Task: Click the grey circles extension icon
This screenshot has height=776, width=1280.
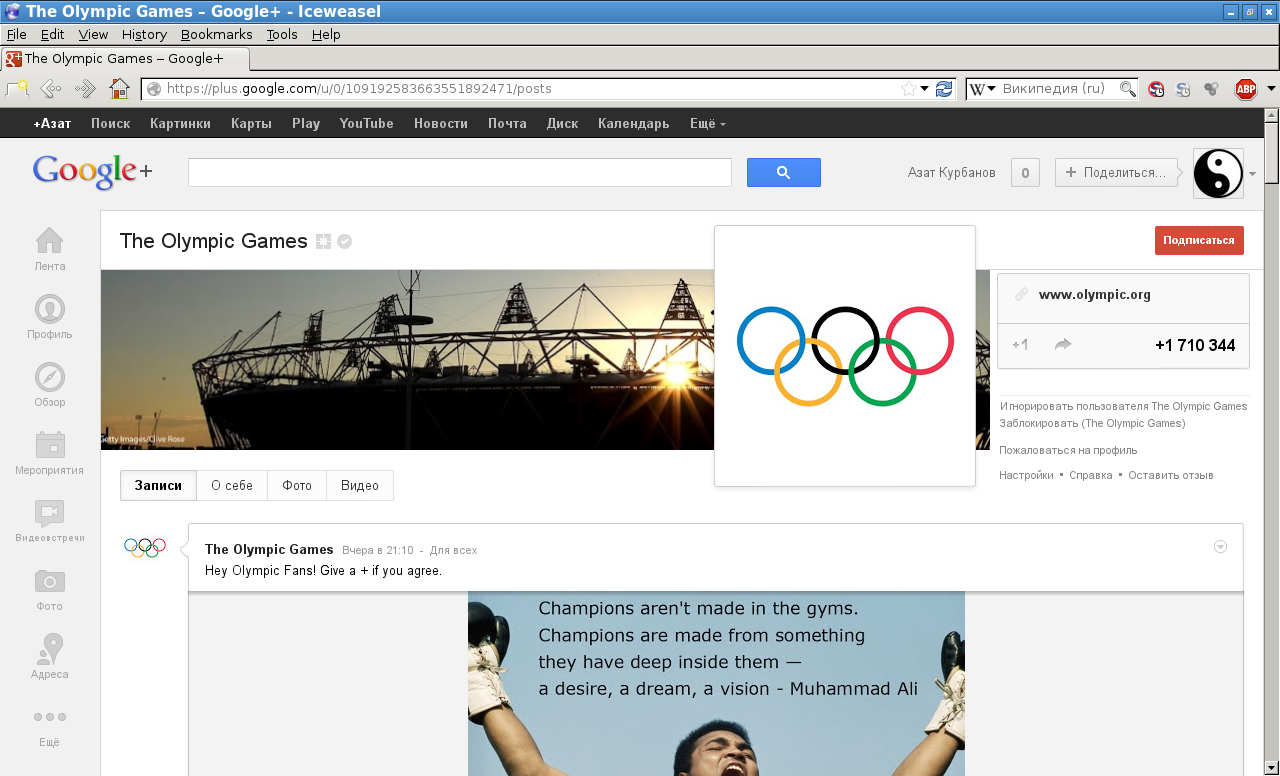Action: (x=1211, y=89)
